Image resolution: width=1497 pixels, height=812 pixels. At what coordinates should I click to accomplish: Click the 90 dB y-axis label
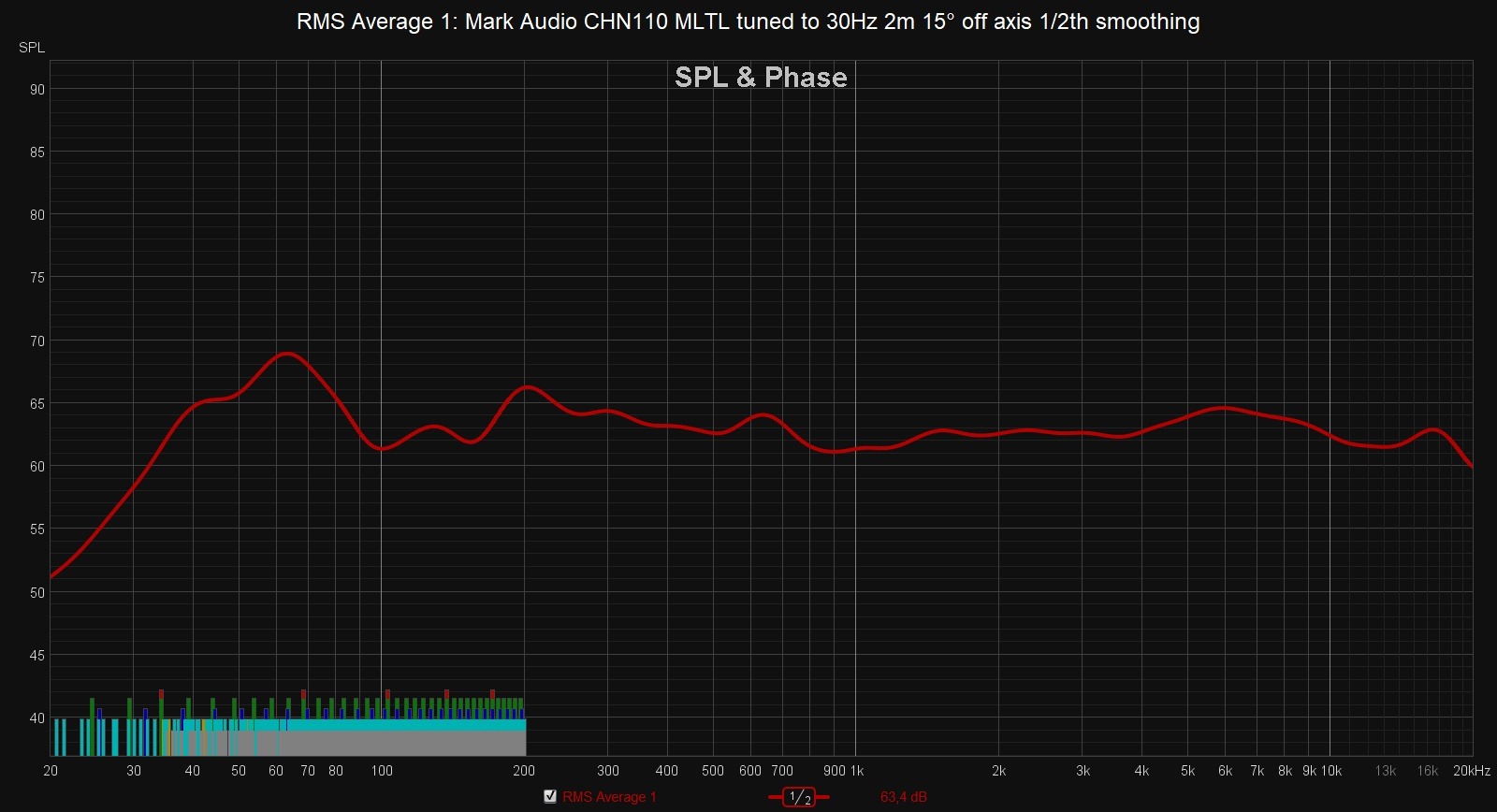[37, 89]
